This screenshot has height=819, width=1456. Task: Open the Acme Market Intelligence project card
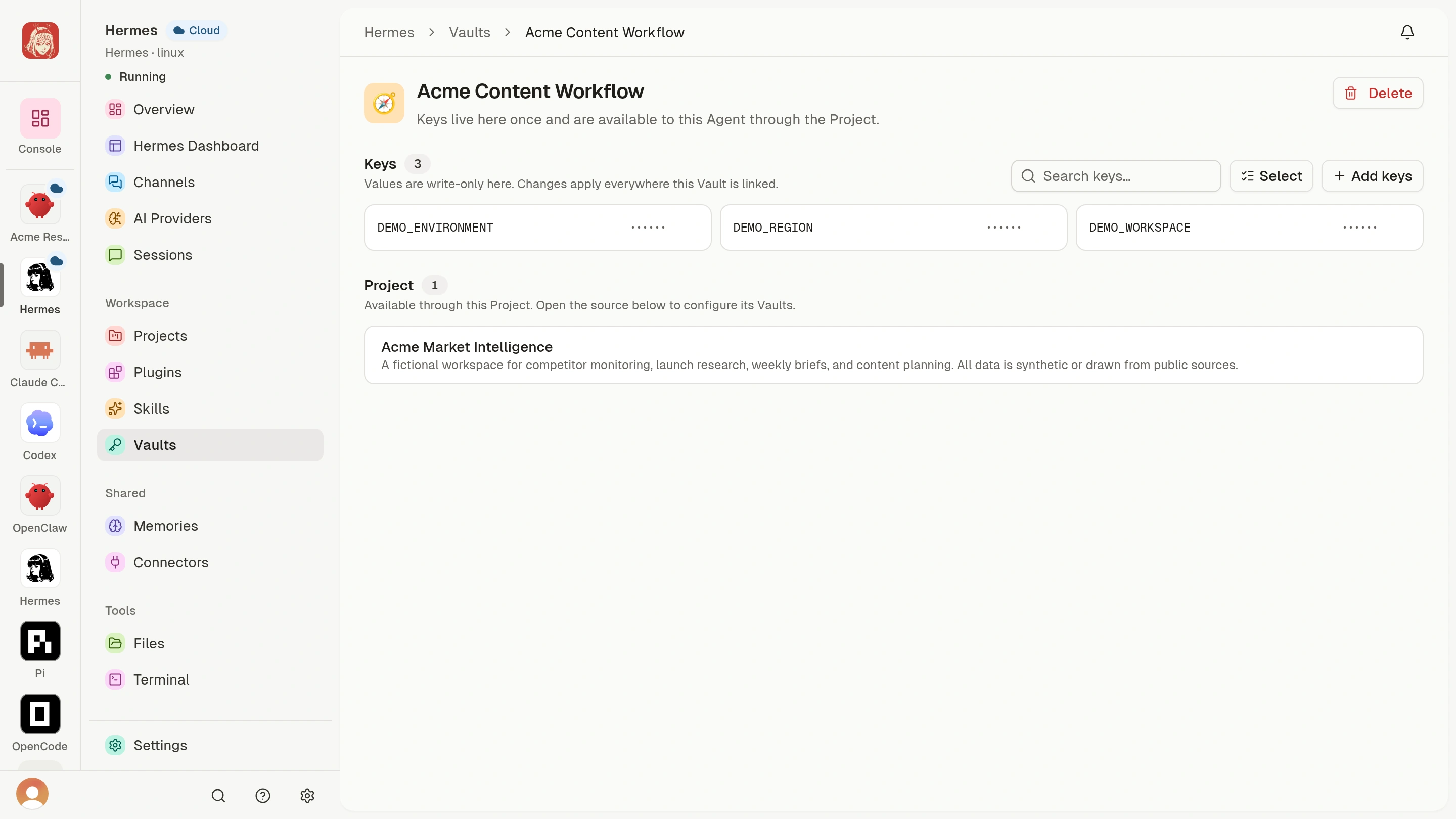[893, 355]
